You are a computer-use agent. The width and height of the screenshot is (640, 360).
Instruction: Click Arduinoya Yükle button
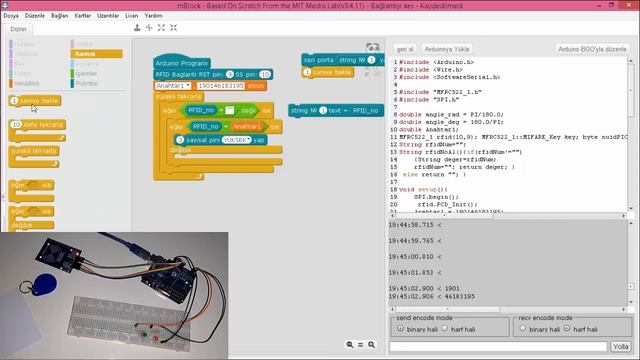point(447,49)
